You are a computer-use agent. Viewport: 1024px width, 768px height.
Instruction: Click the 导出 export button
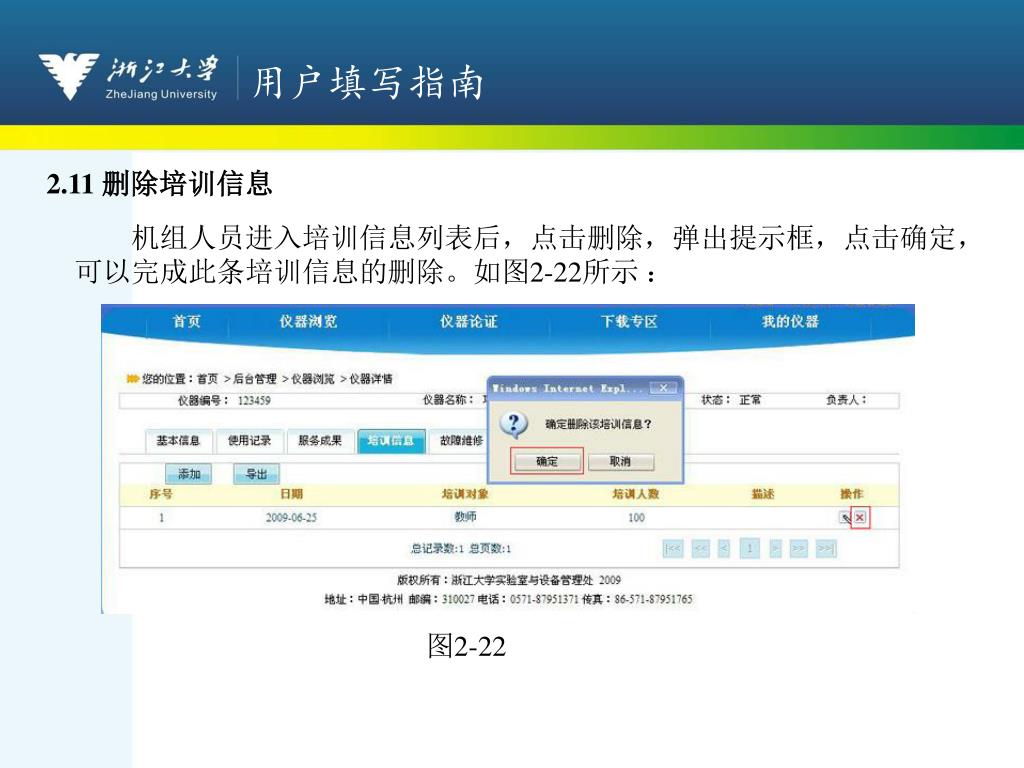click(x=257, y=474)
